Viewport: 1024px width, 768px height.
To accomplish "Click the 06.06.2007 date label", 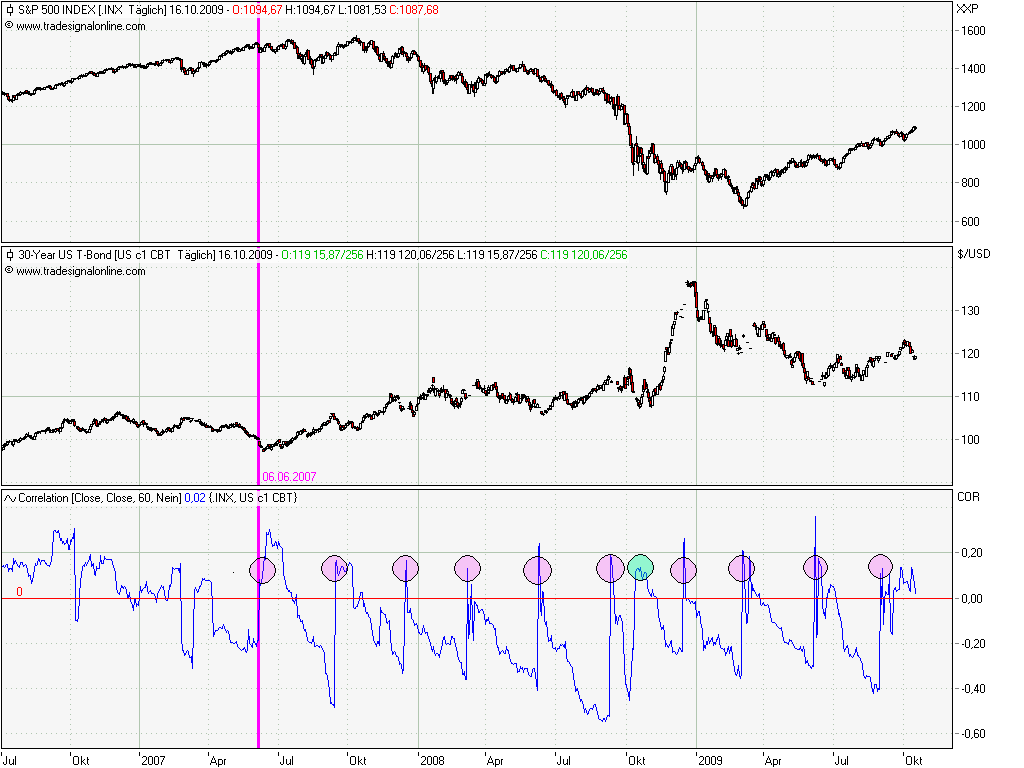I will [x=289, y=477].
